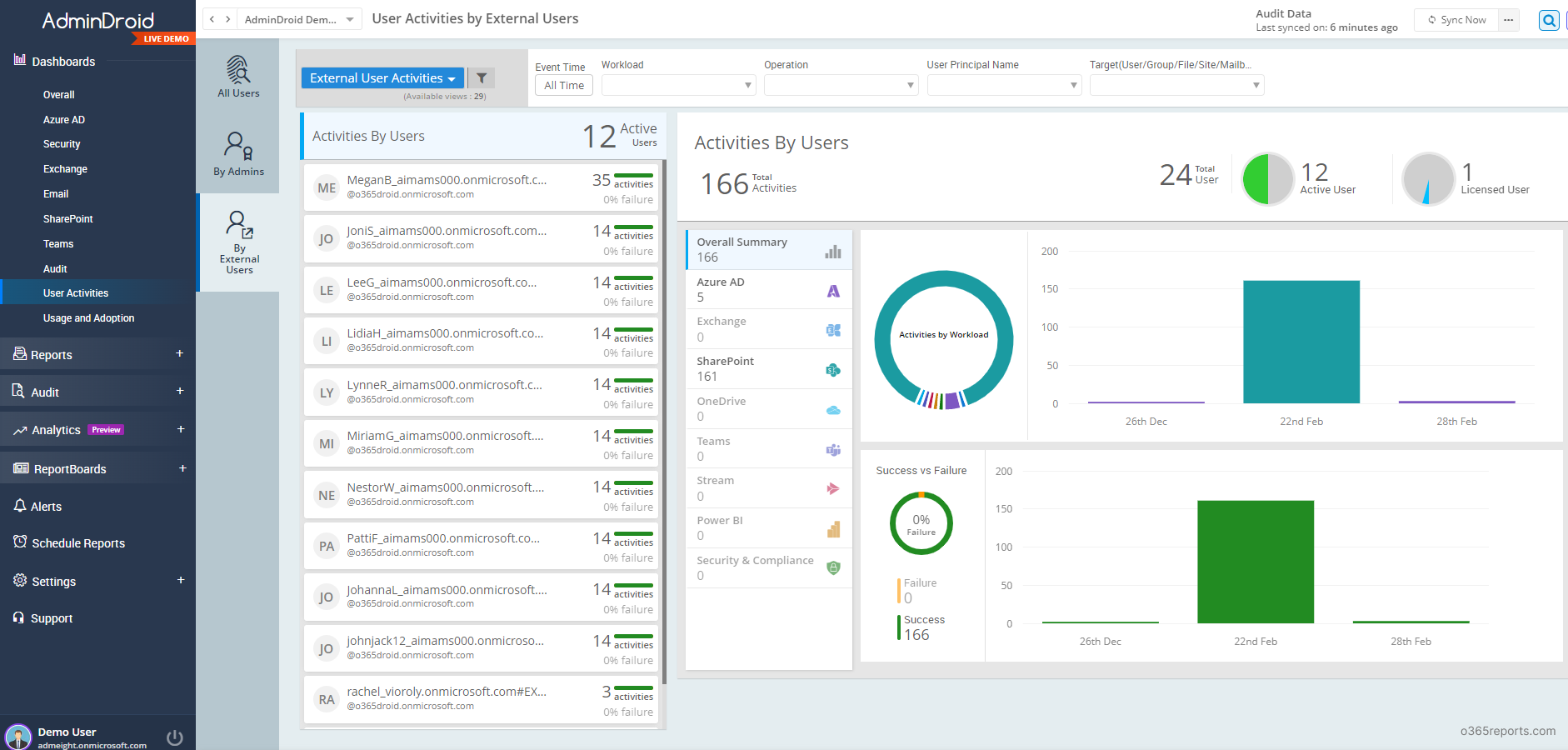Image resolution: width=1568 pixels, height=750 pixels.
Task: Select the By Admins icon
Action: pos(238,146)
